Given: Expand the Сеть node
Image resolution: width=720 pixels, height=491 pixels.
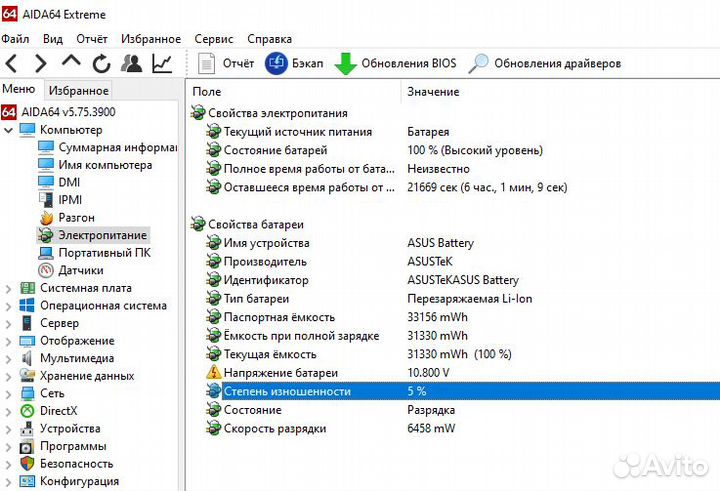Looking at the screenshot, I should (x=8, y=394).
